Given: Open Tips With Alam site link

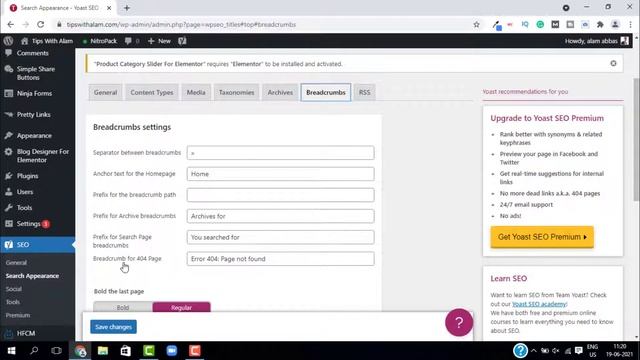Looking at the screenshot, I should tap(47, 41).
